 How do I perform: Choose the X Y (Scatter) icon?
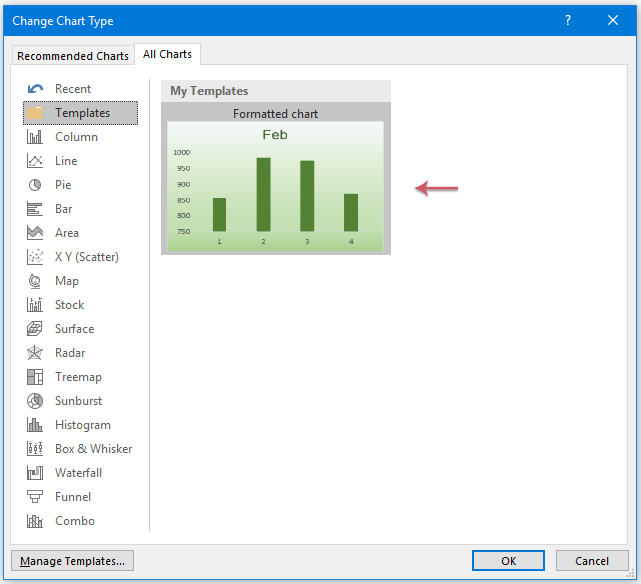(35, 257)
